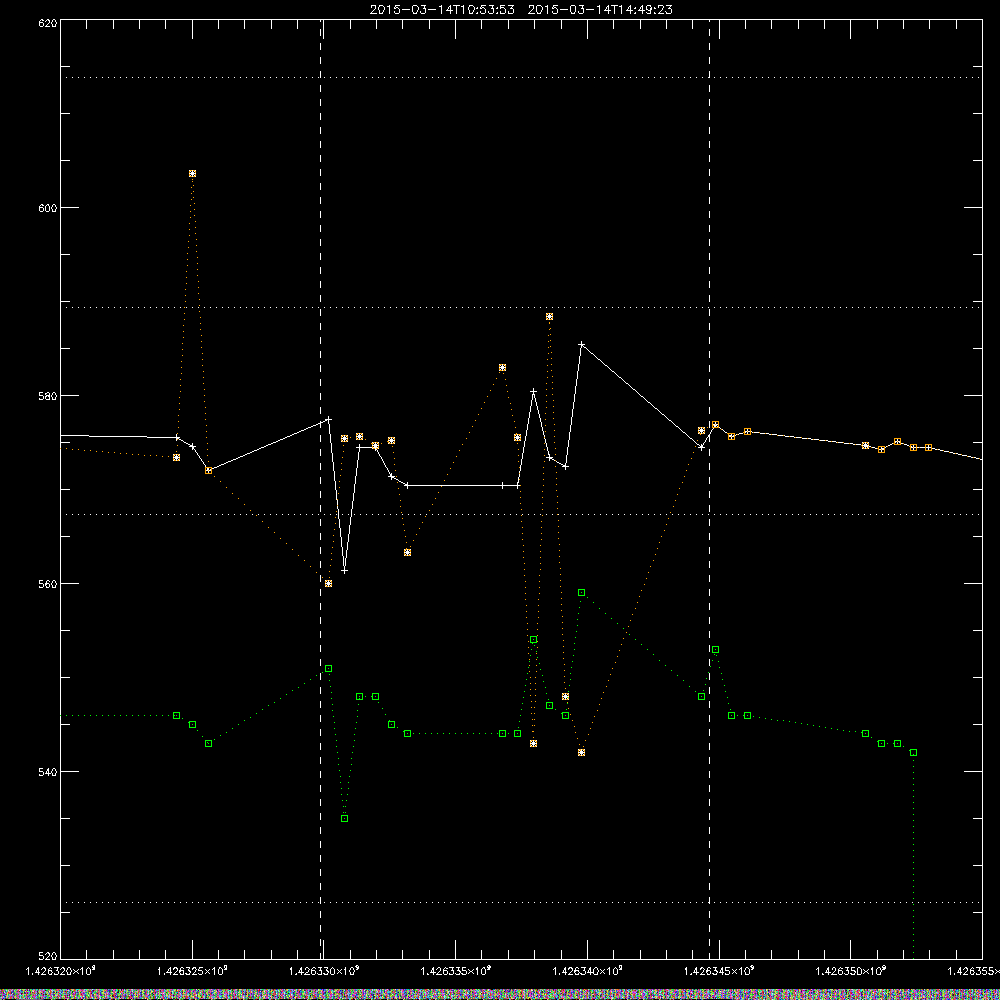
Task: Select the highest orange data marker near 604
Action: coord(193,173)
